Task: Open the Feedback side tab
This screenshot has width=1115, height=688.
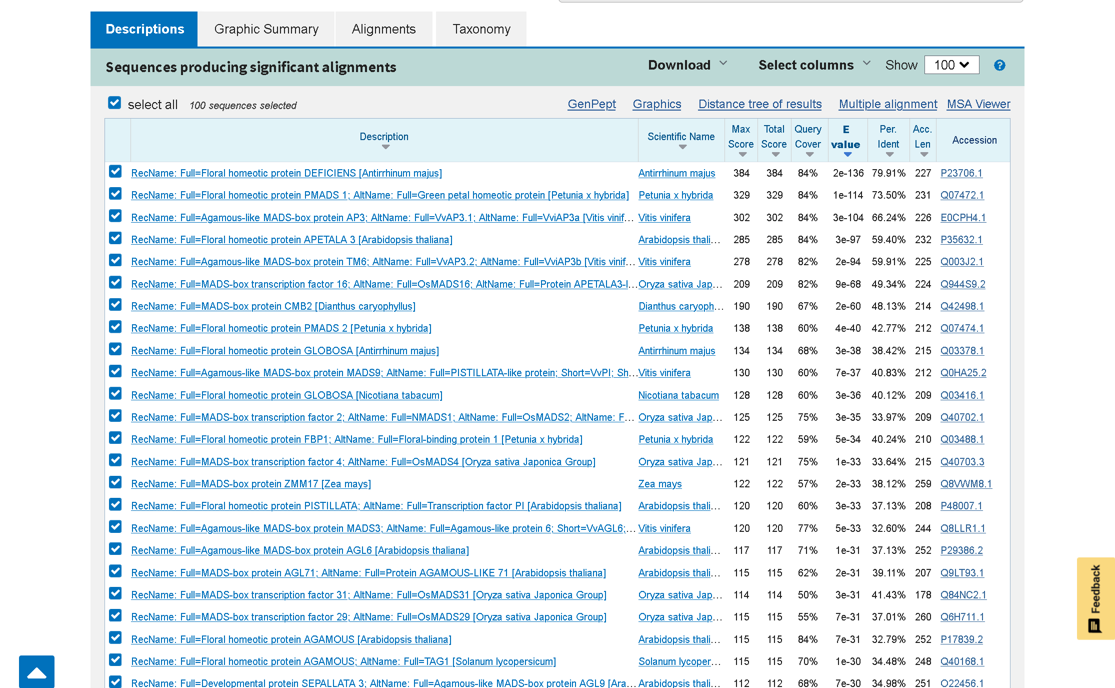Action: click(x=1096, y=598)
